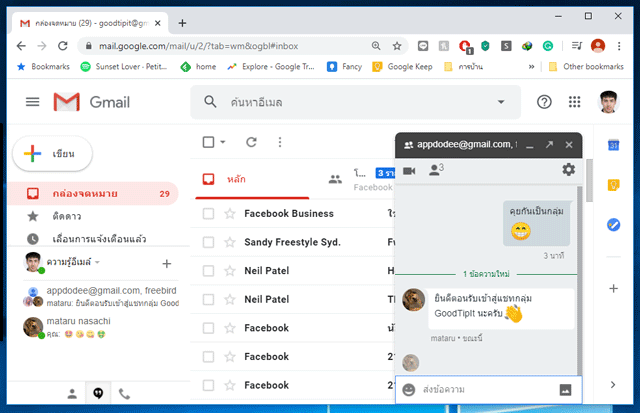Open a new browser tab
This screenshot has width=640, height=413.
click(182, 23)
